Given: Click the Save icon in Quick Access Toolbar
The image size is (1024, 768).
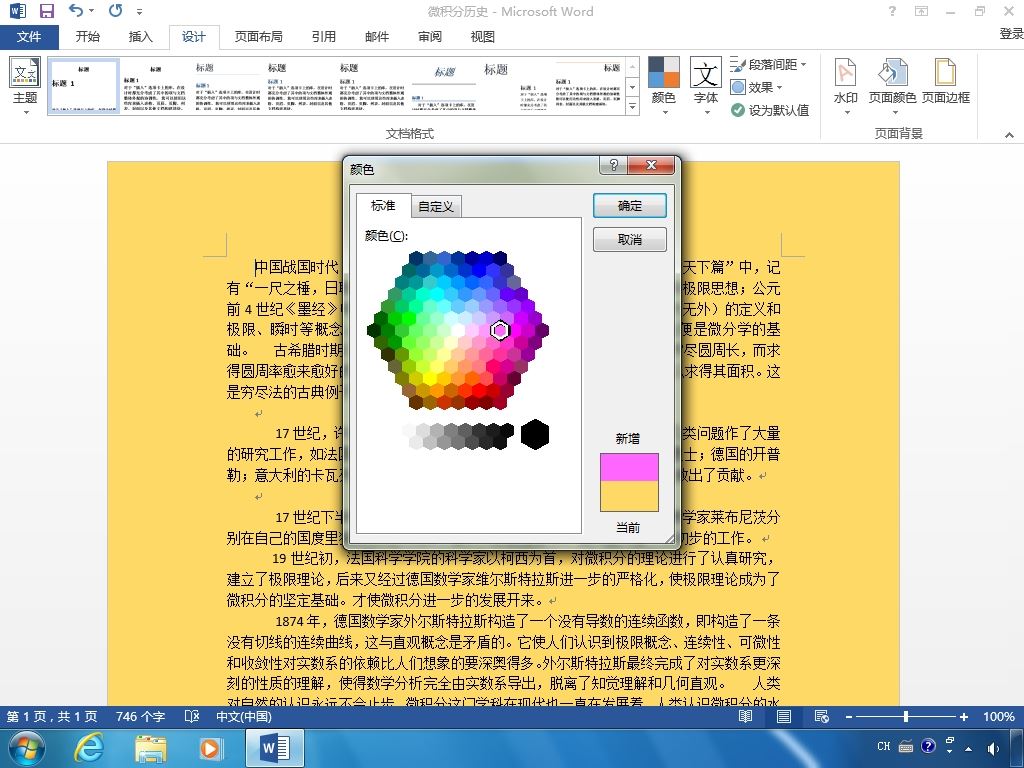Looking at the screenshot, I should click(46, 11).
